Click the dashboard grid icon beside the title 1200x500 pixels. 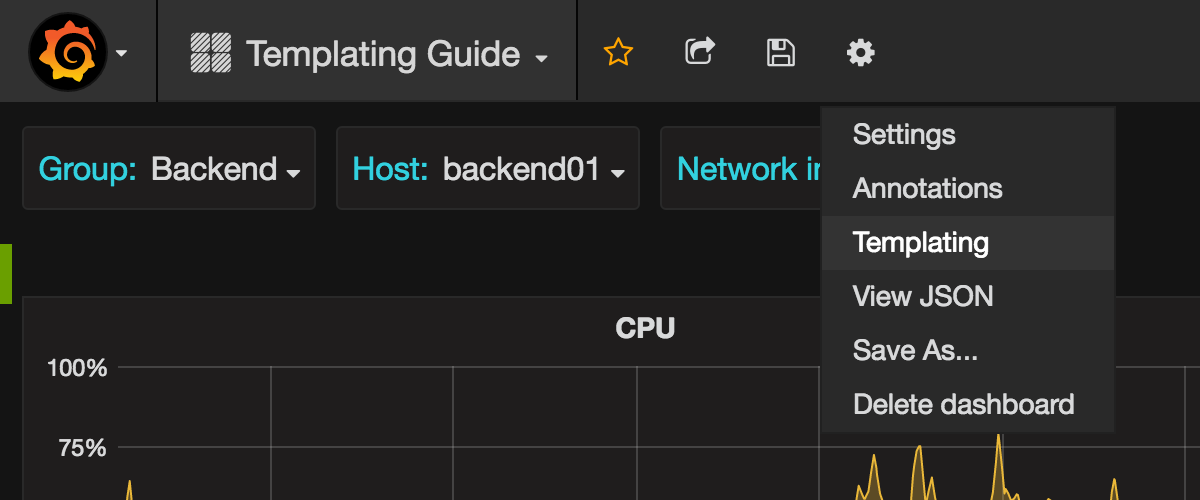point(211,53)
